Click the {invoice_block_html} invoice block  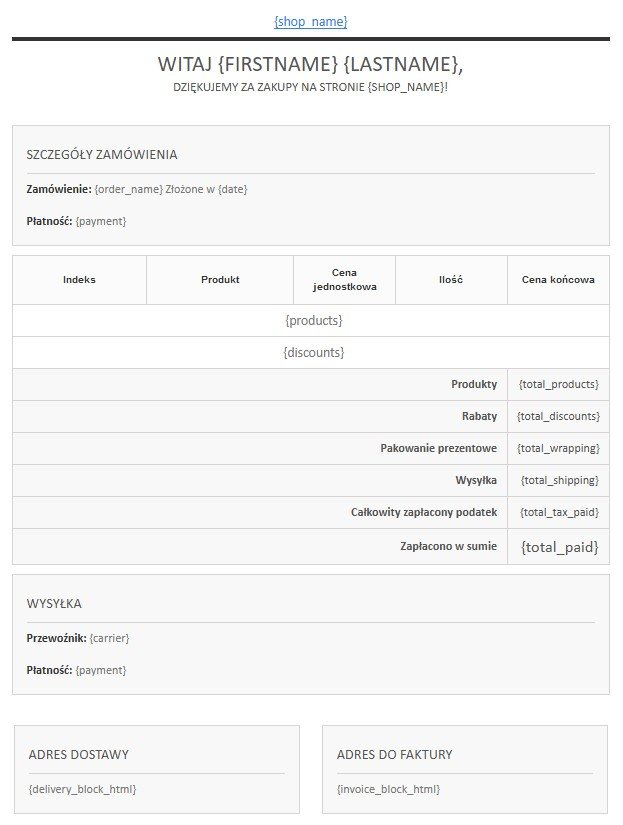click(x=388, y=789)
